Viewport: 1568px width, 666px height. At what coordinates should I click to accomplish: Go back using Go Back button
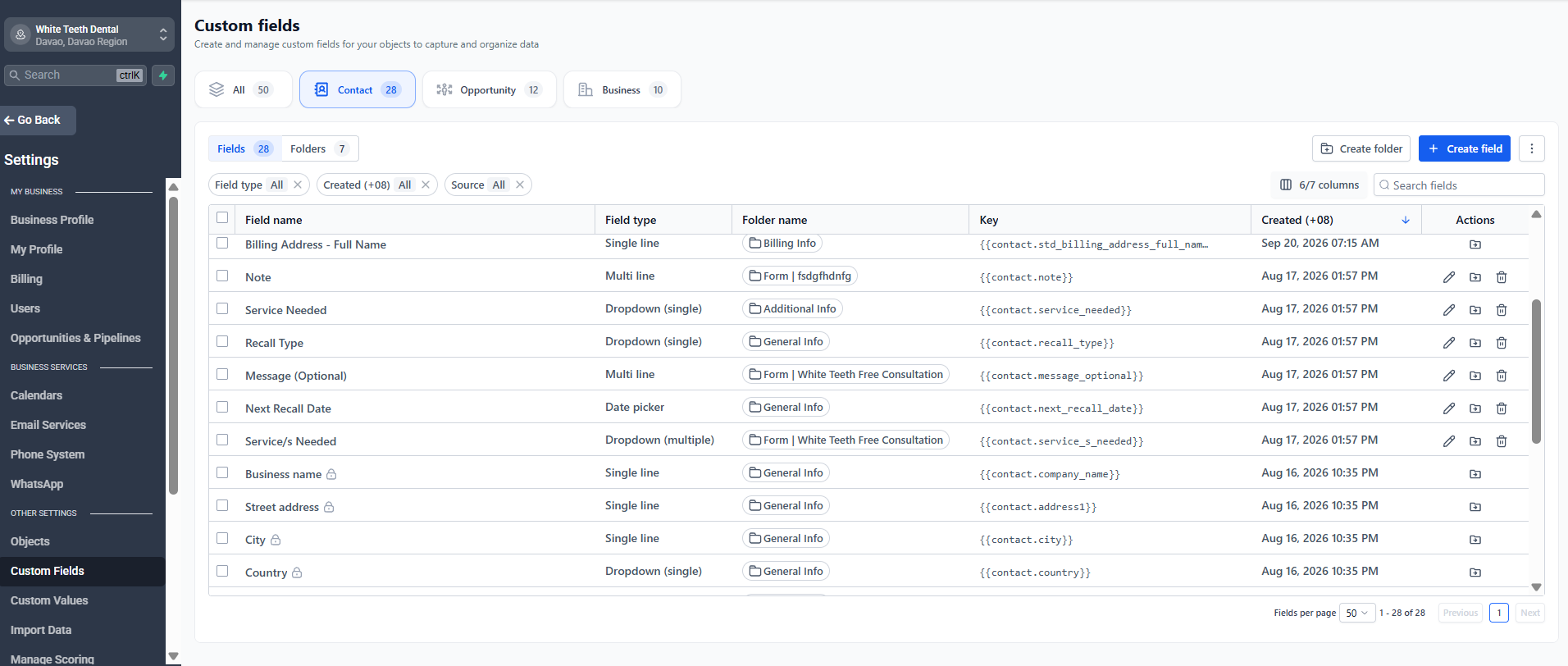[38, 120]
